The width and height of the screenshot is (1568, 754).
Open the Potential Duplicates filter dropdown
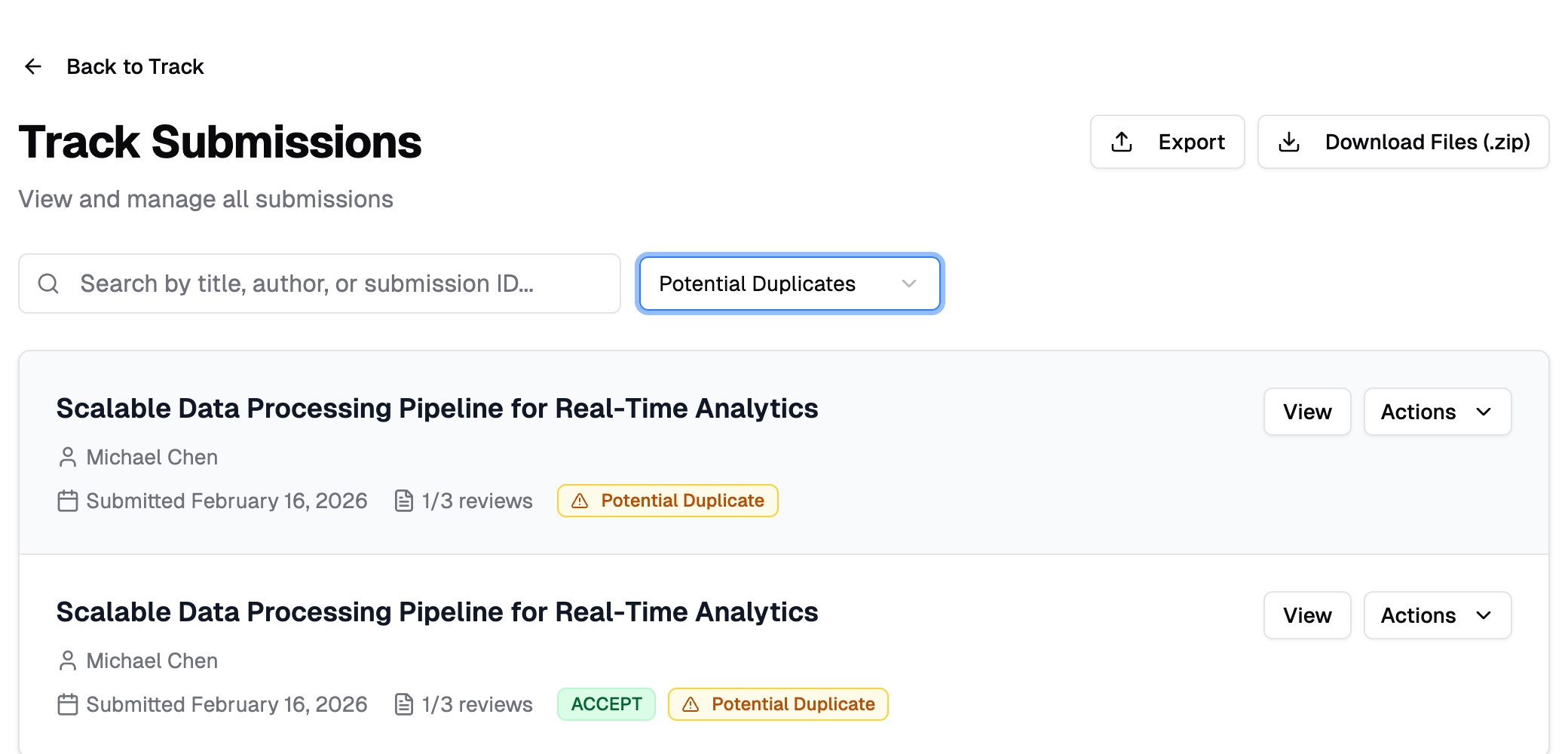[x=789, y=284]
